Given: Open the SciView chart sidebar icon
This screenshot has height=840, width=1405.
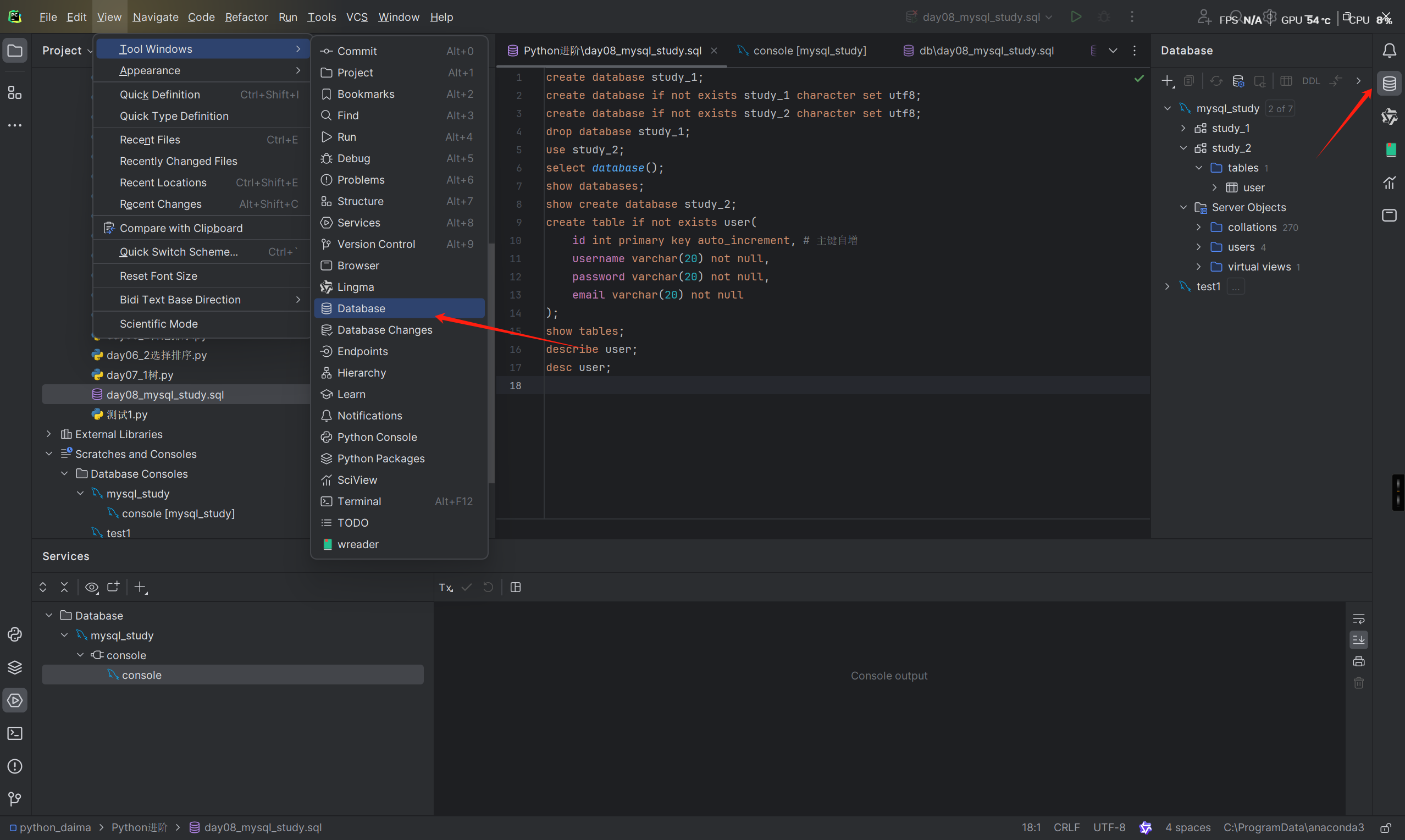Looking at the screenshot, I should (1389, 183).
